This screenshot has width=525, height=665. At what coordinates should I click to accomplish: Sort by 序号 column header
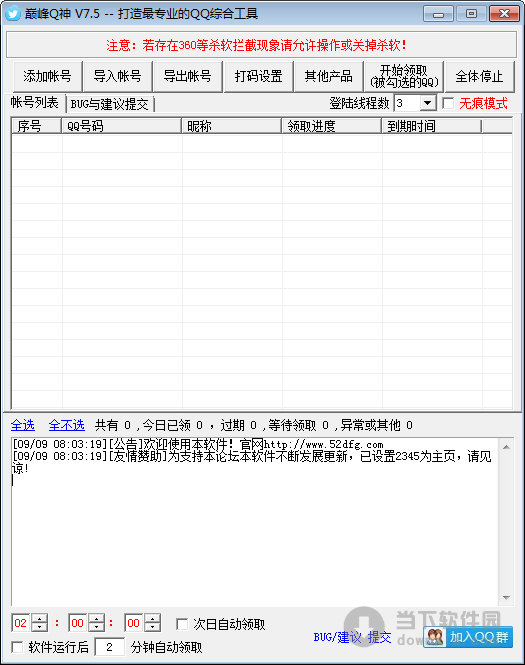(x=36, y=126)
